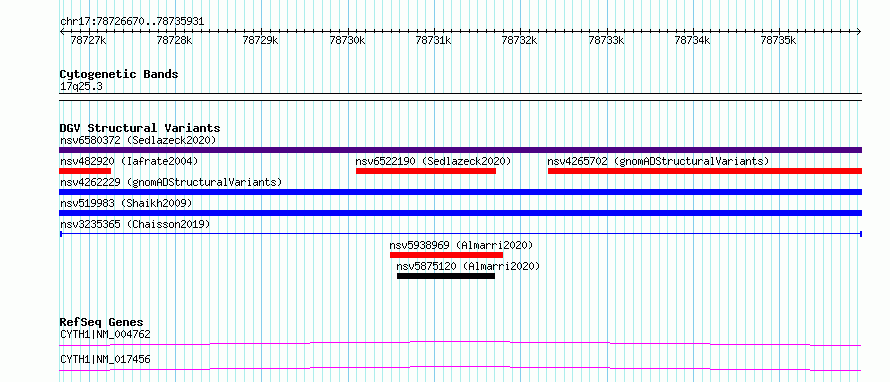Open gene label CYTH1|NM_017456
The height and width of the screenshot is (382, 890).
pos(105,359)
